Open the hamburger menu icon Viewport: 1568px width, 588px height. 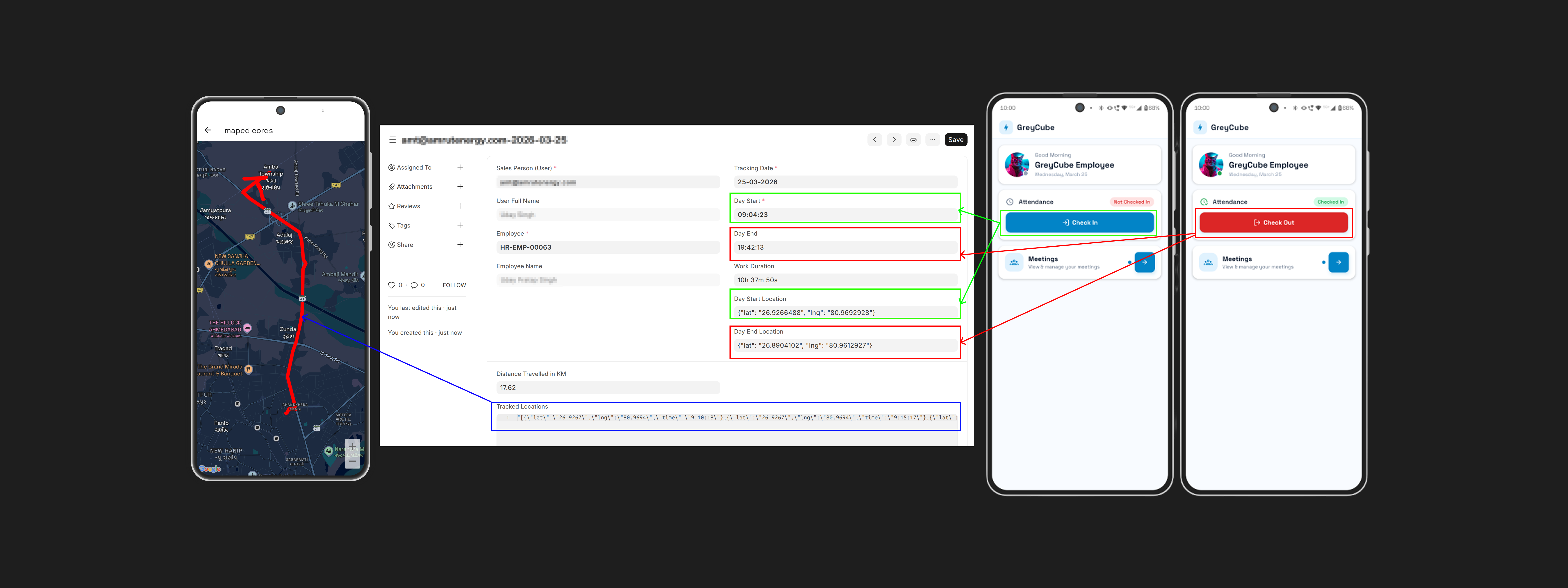point(393,139)
